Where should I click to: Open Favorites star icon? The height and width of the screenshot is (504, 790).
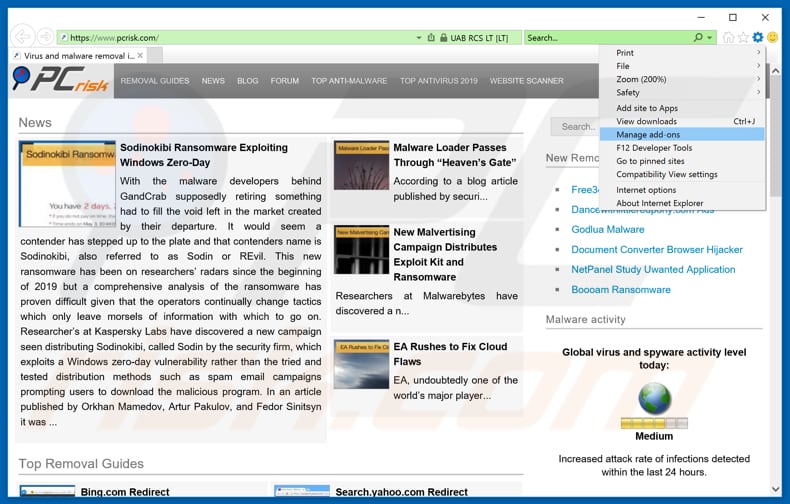point(743,37)
